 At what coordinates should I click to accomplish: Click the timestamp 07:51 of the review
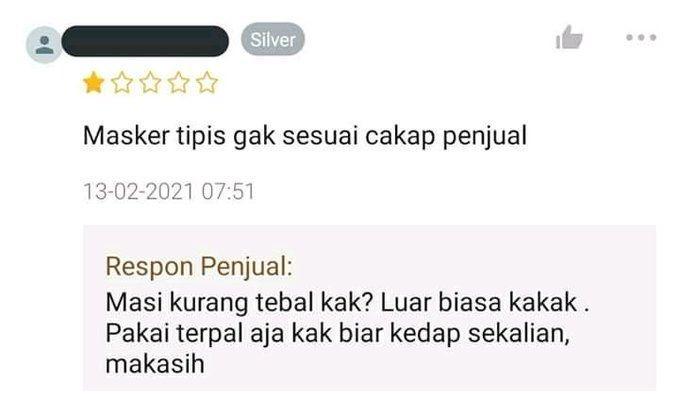click(228, 191)
